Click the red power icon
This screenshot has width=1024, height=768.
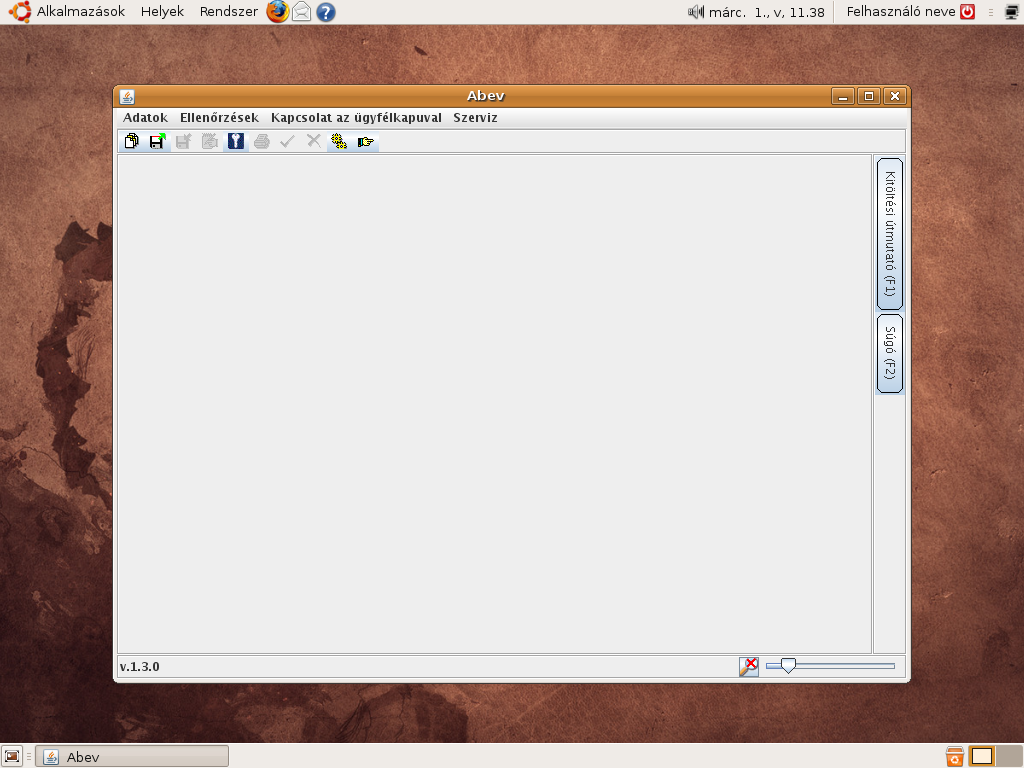[968, 12]
